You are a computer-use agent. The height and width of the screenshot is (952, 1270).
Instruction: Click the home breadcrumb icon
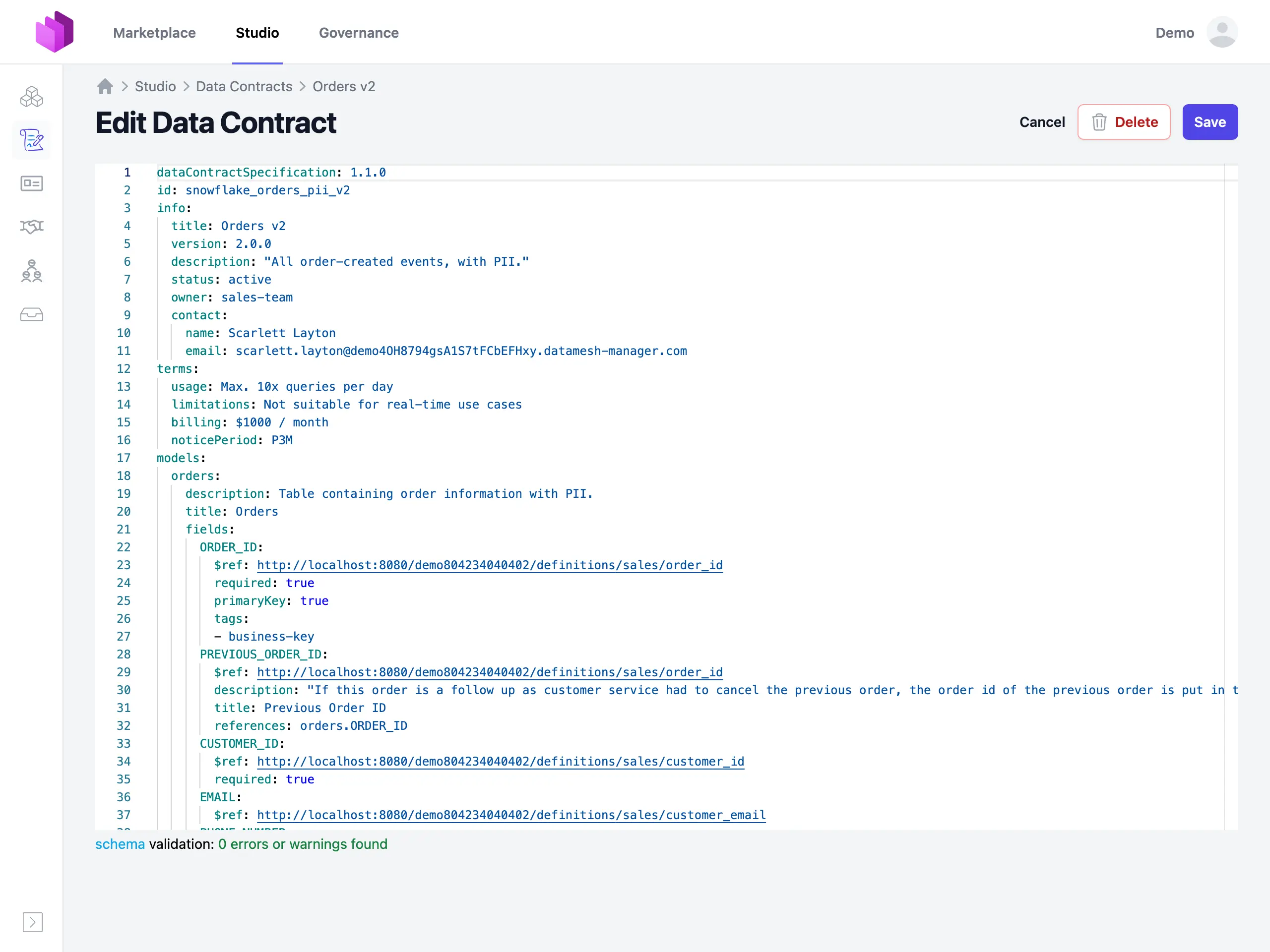[105, 87]
